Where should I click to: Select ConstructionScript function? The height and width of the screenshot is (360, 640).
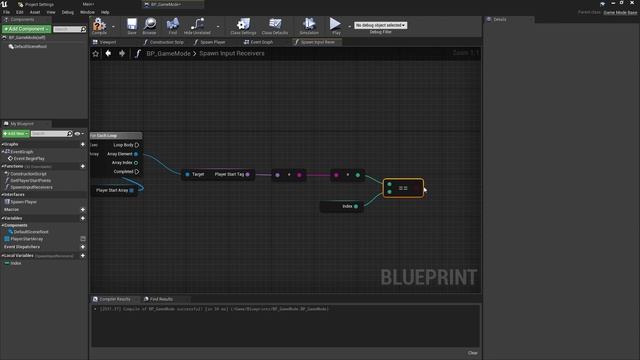click(x=28, y=173)
